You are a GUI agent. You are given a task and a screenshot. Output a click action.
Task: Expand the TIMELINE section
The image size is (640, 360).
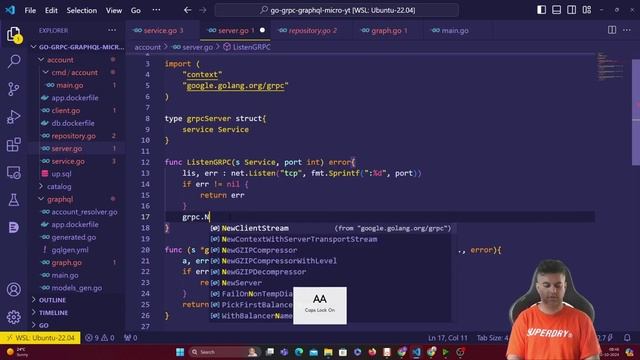(78, 313)
